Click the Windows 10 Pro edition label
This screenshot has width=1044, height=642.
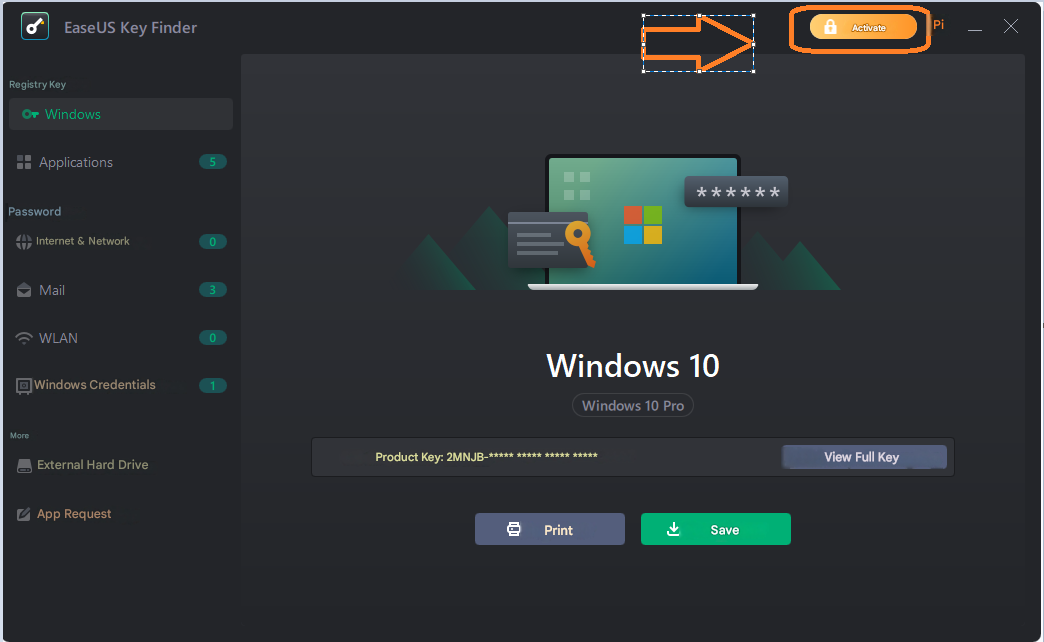coord(633,406)
